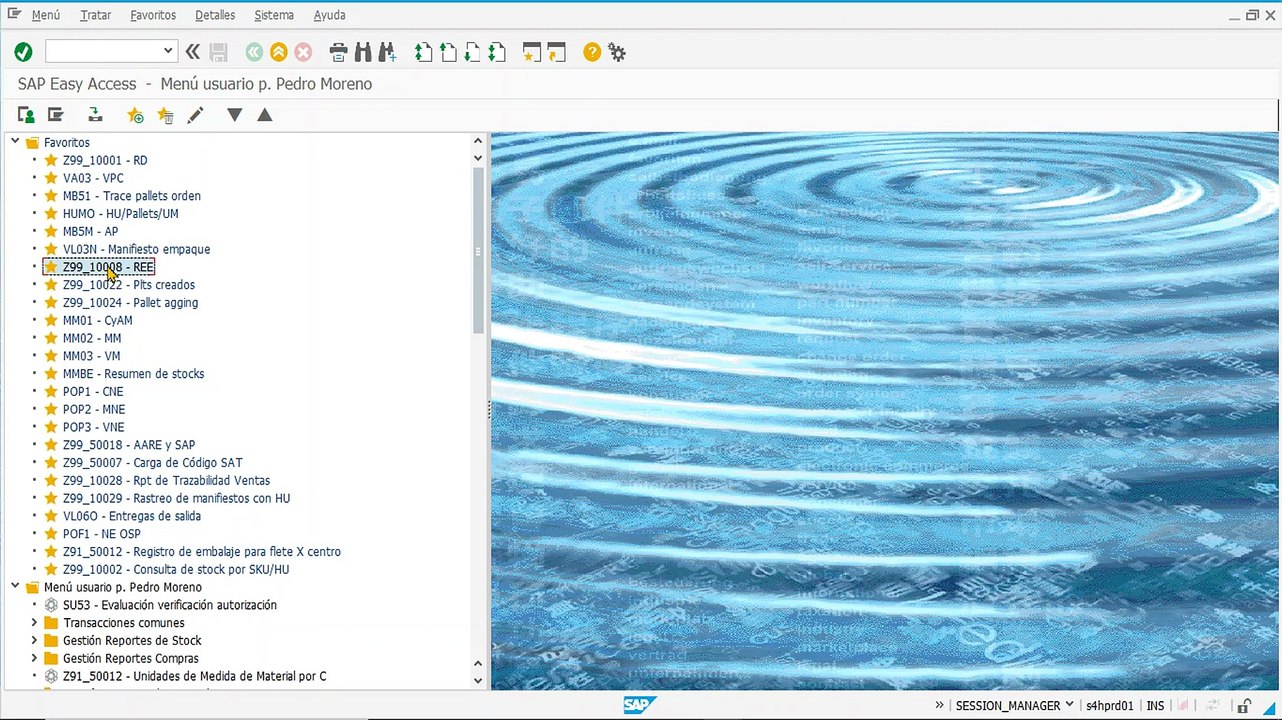1282x720 pixels.
Task: Click the Print icon
Action: point(339,52)
